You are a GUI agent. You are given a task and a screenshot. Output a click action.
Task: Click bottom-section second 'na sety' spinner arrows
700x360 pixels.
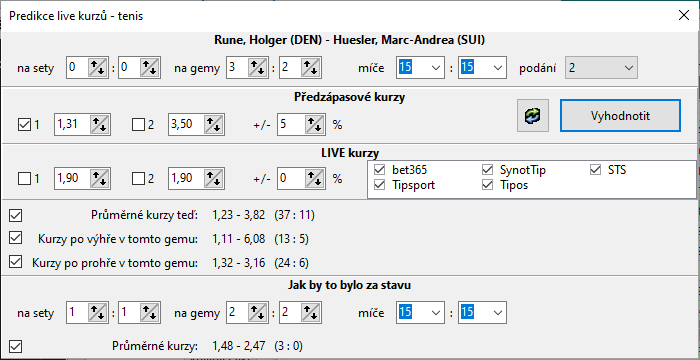150,312
